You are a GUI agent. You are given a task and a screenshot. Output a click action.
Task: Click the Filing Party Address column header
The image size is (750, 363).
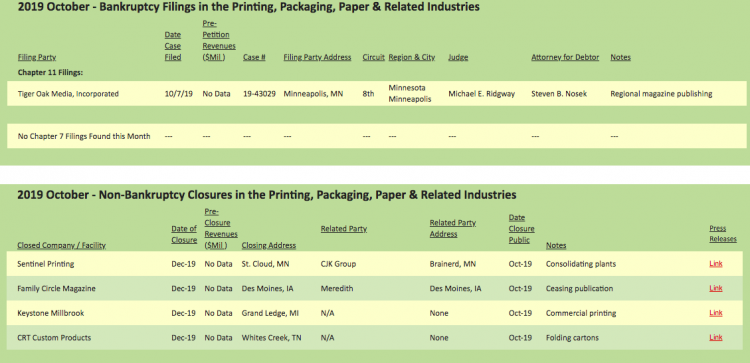317,57
